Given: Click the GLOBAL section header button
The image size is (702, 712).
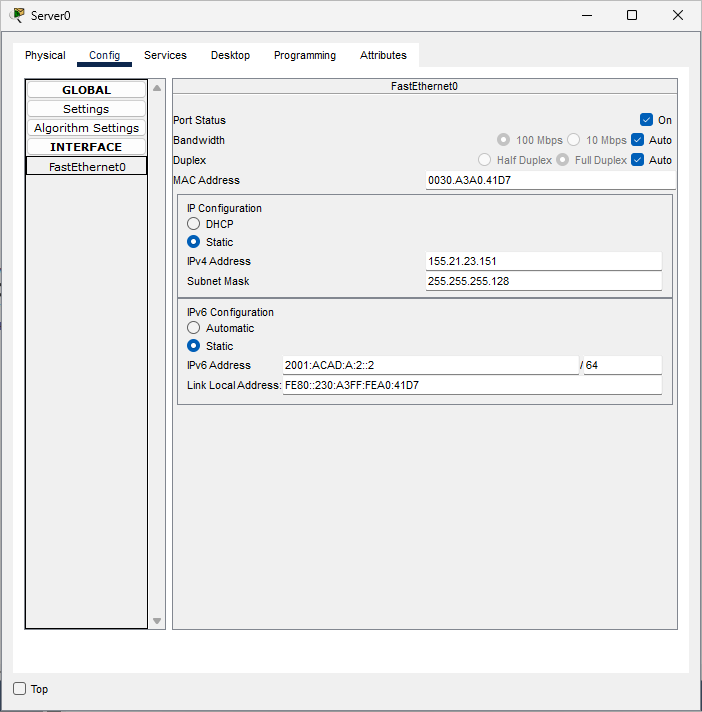Looking at the screenshot, I should pos(86,90).
